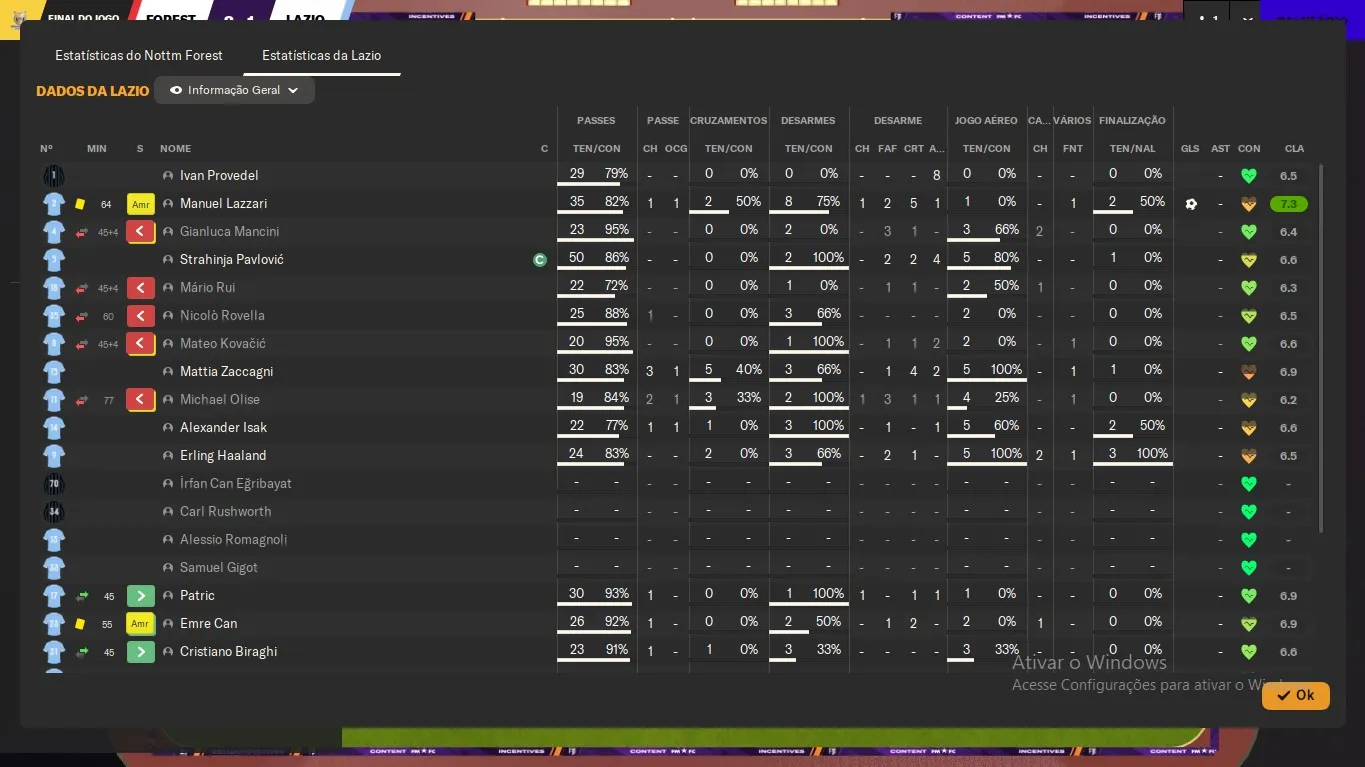The image size is (1365, 767).
Task: Click the person icon beside Alessio Romagnoli
Action: 168,540
